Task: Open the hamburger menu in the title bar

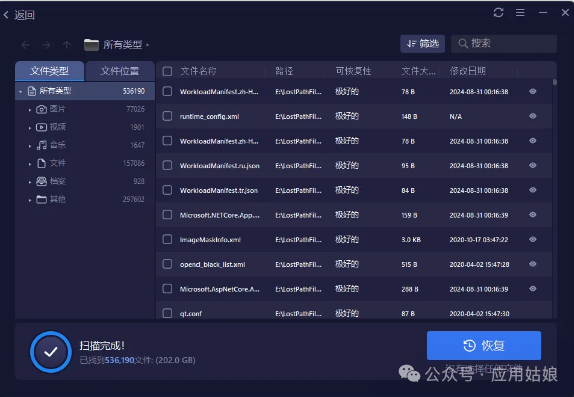Action: (x=520, y=13)
